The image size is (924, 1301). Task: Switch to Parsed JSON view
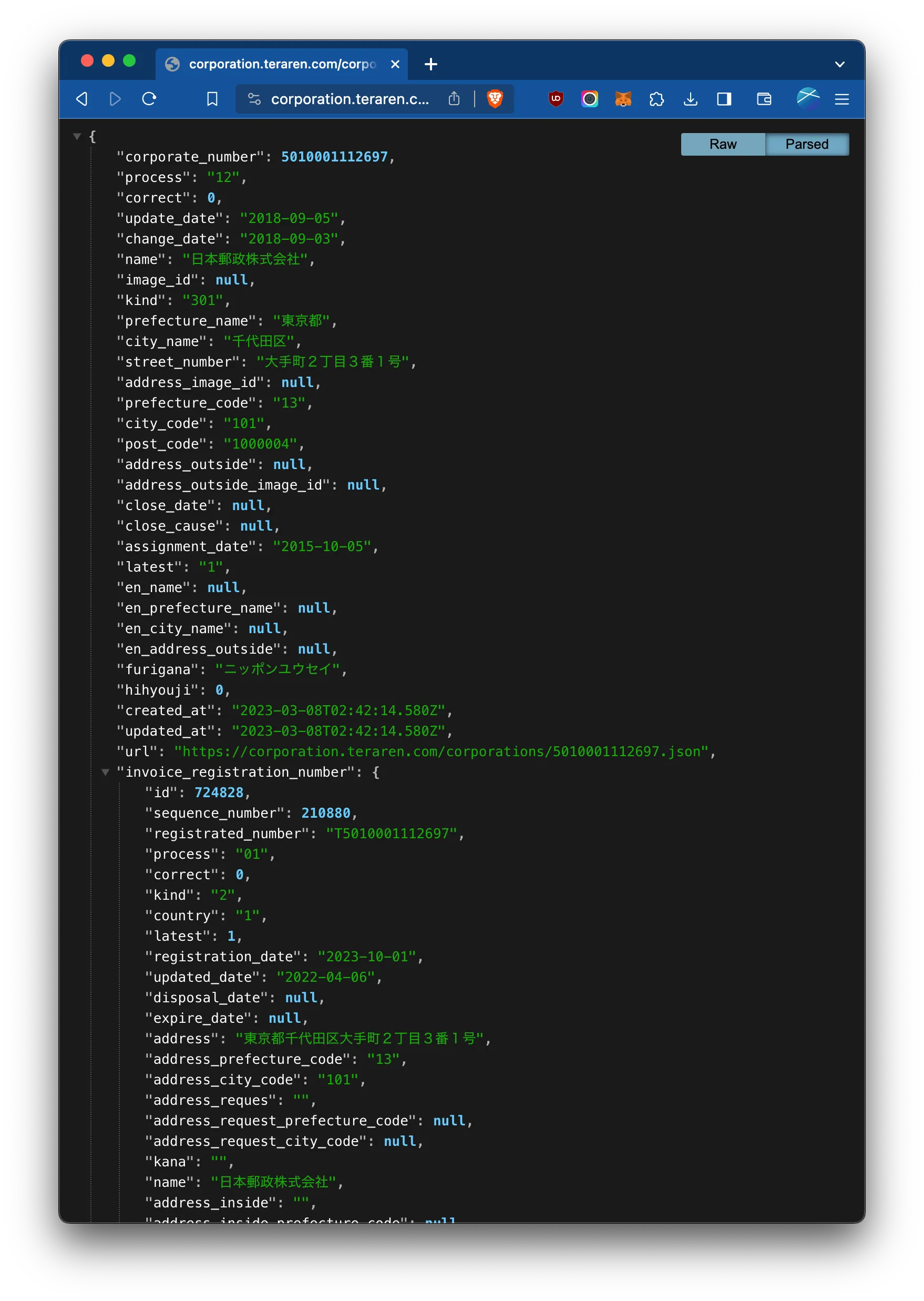[x=806, y=144]
